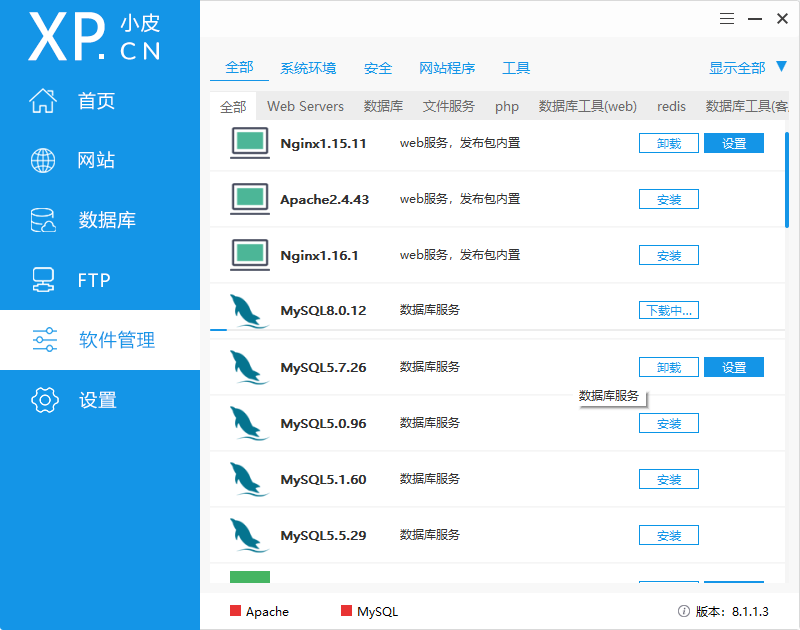Filter by Web Servers

(x=305, y=106)
